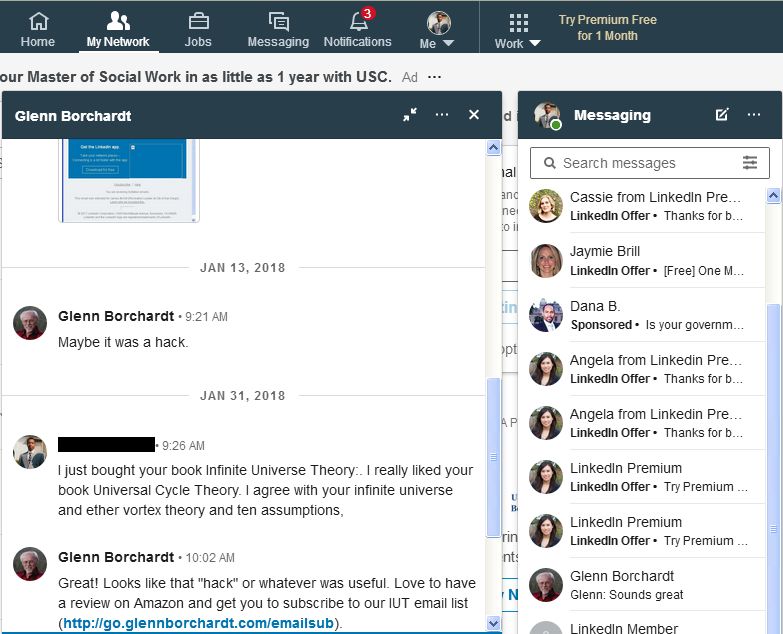Open the Glenn Borchardt 'Sounds great' conversation
The width and height of the screenshot is (783, 634).
point(642,585)
